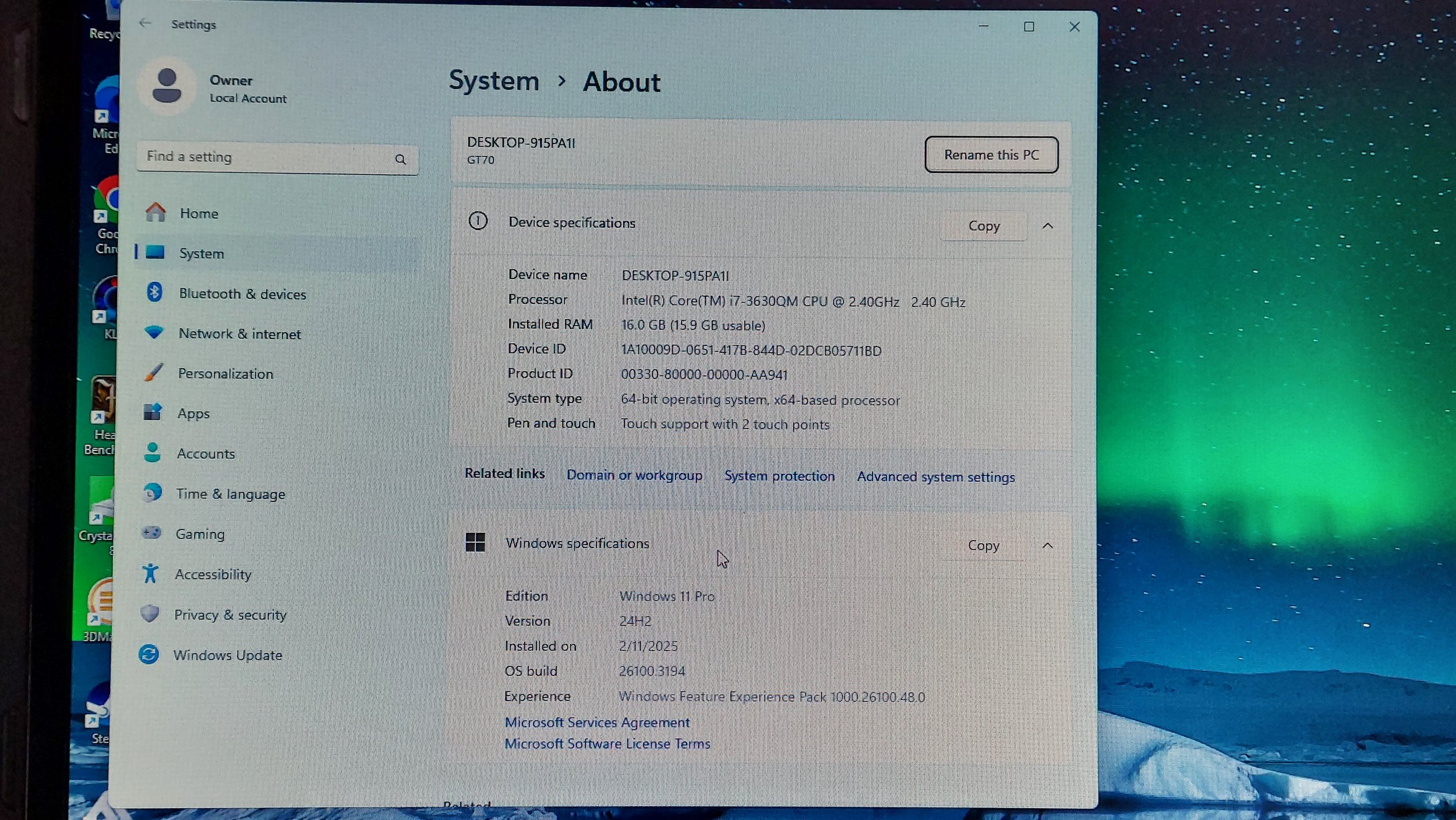
Task: Open Microsoft Software License Terms link
Action: click(607, 744)
